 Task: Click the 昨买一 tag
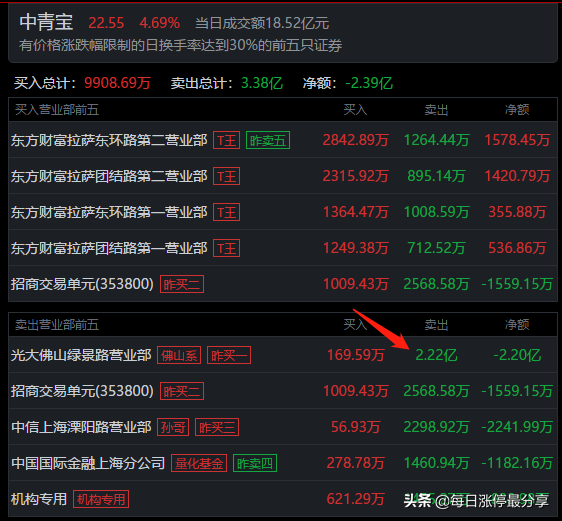(x=229, y=355)
